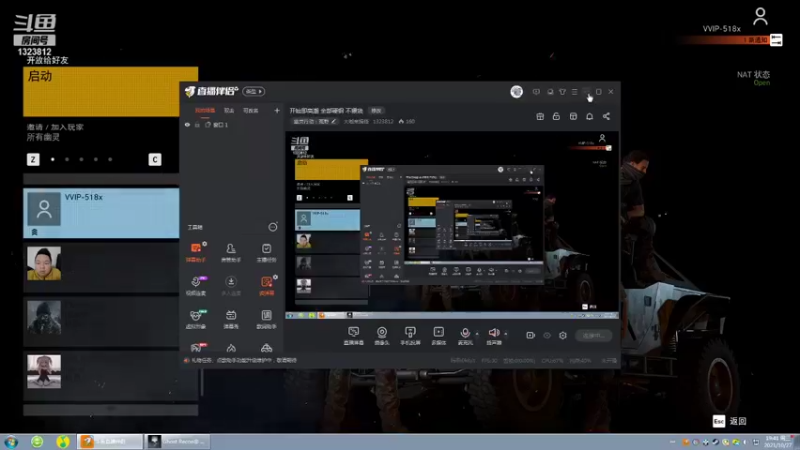800x450 pixels.
Task: Open the notification bell above preview
Action: coord(589,116)
